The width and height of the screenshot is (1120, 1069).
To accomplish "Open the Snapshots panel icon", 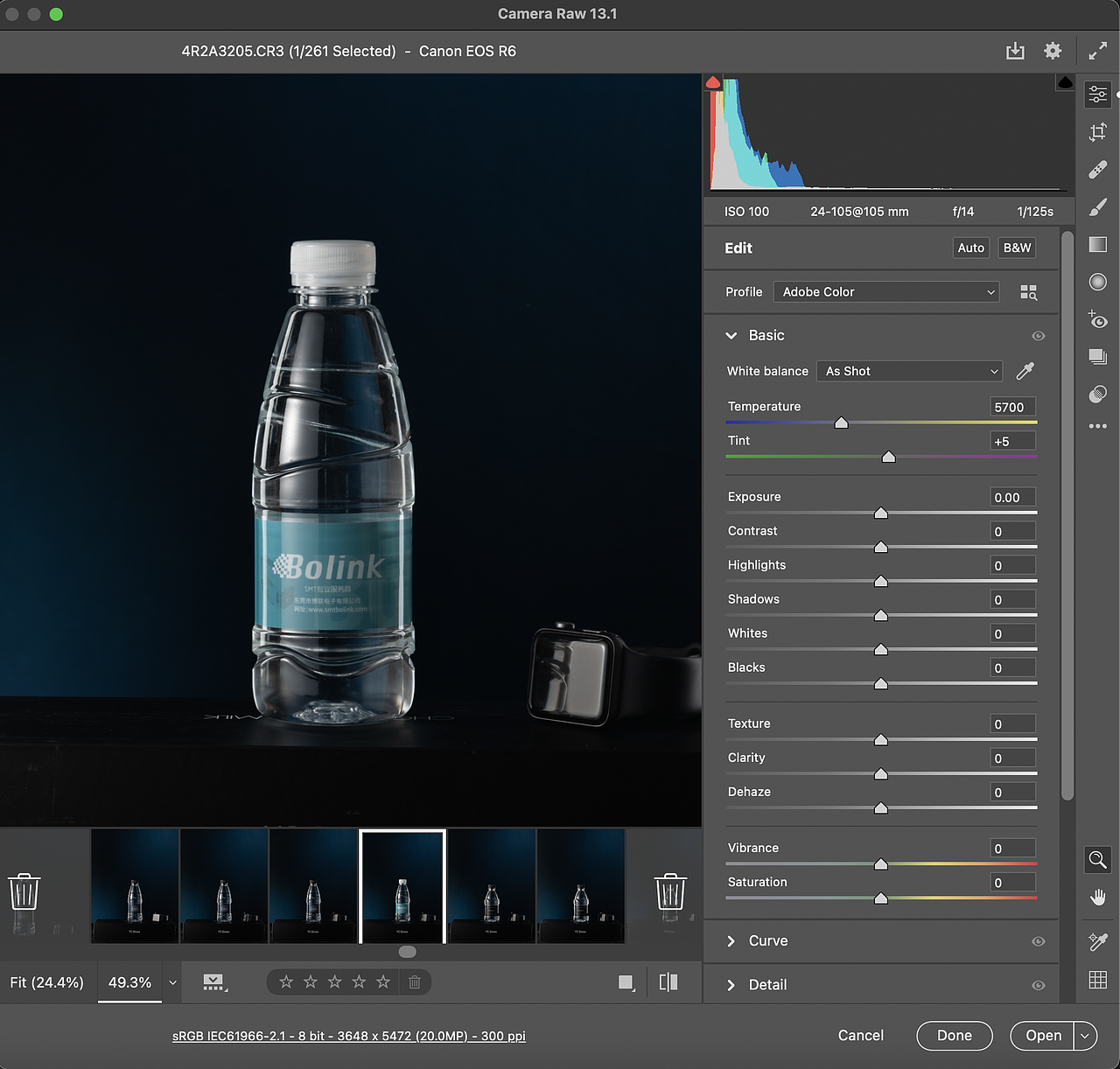I will (x=1098, y=356).
